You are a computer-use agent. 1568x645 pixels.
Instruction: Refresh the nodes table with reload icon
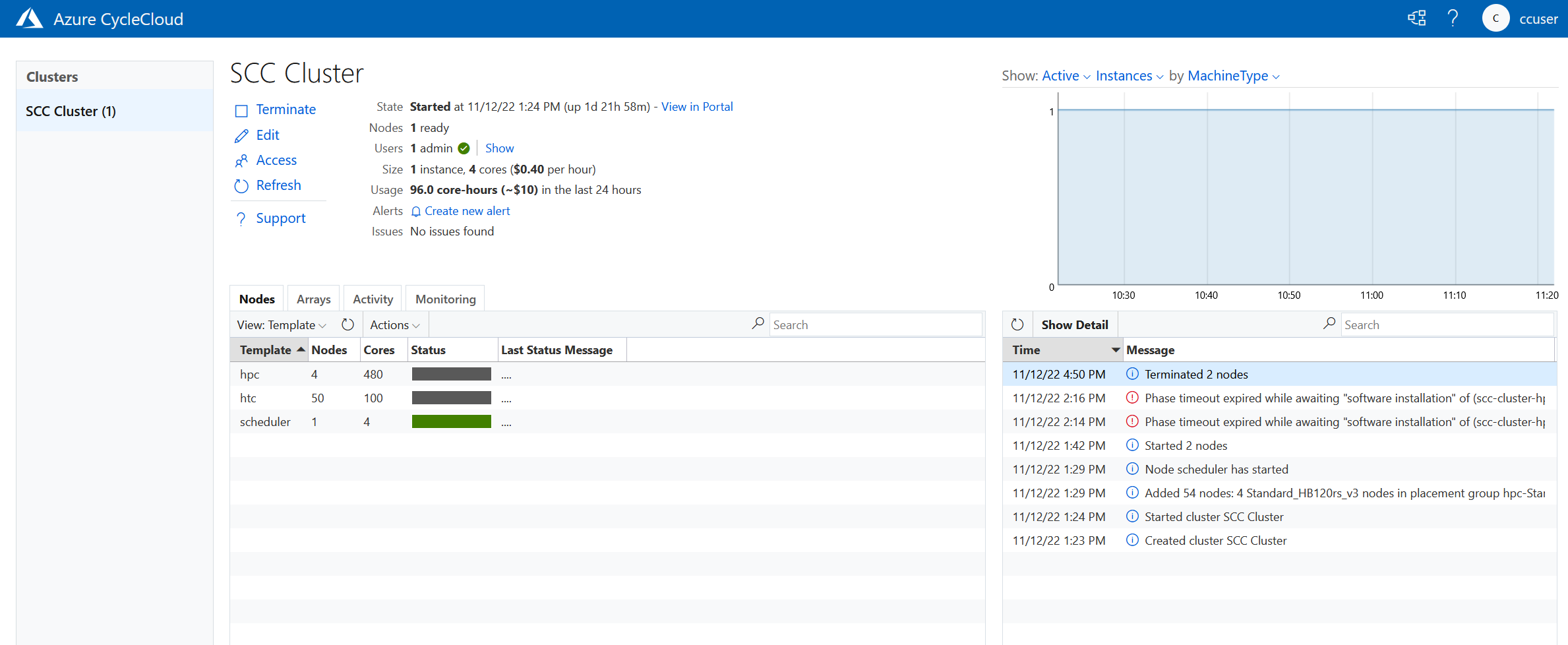point(348,324)
